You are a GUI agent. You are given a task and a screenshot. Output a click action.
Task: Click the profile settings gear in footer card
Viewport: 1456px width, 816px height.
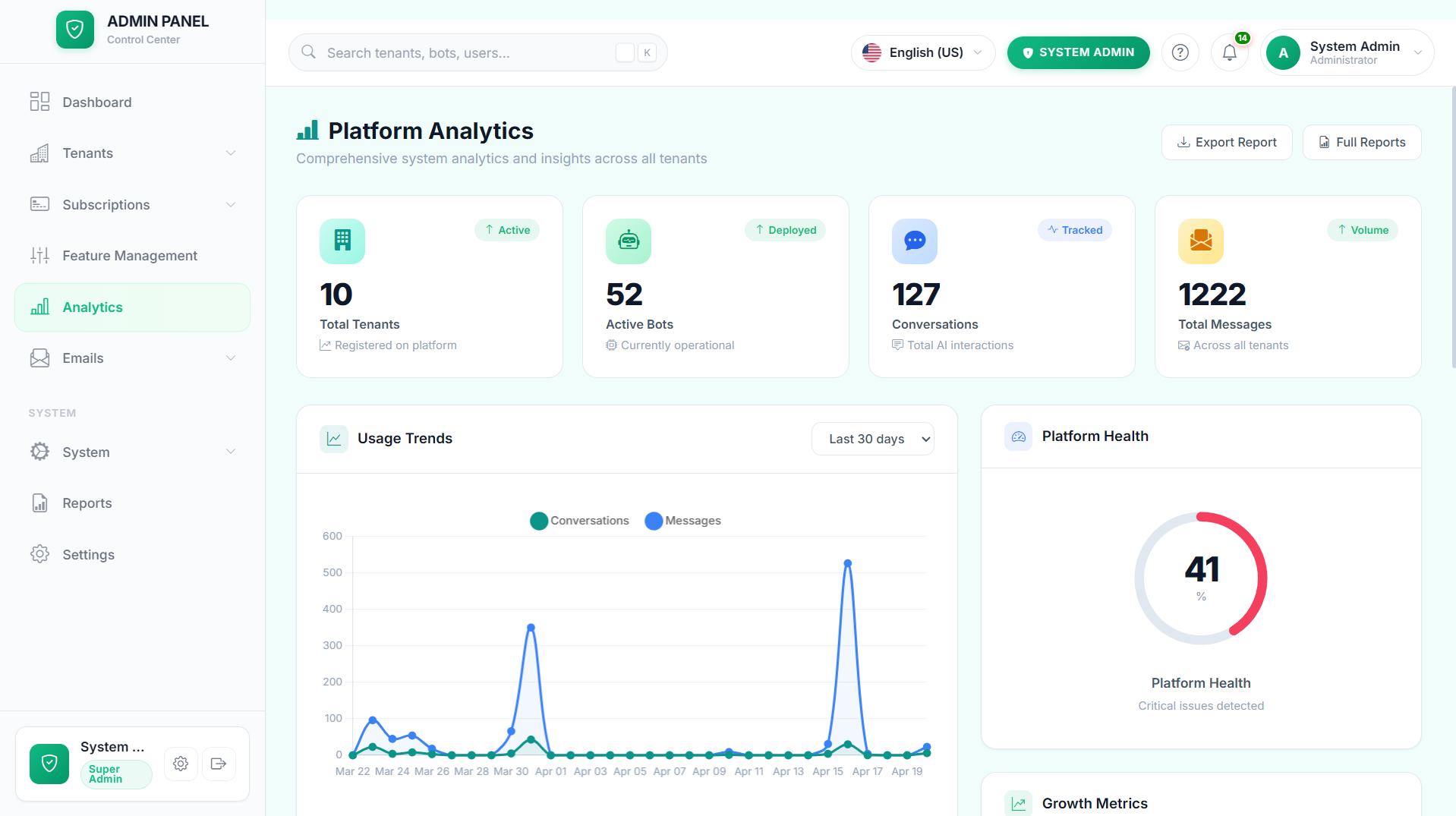point(181,764)
